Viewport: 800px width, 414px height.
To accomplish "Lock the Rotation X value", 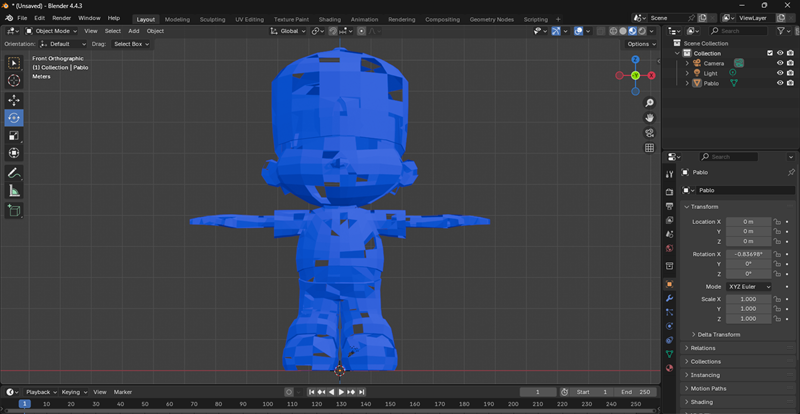I will [x=777, y=254].
